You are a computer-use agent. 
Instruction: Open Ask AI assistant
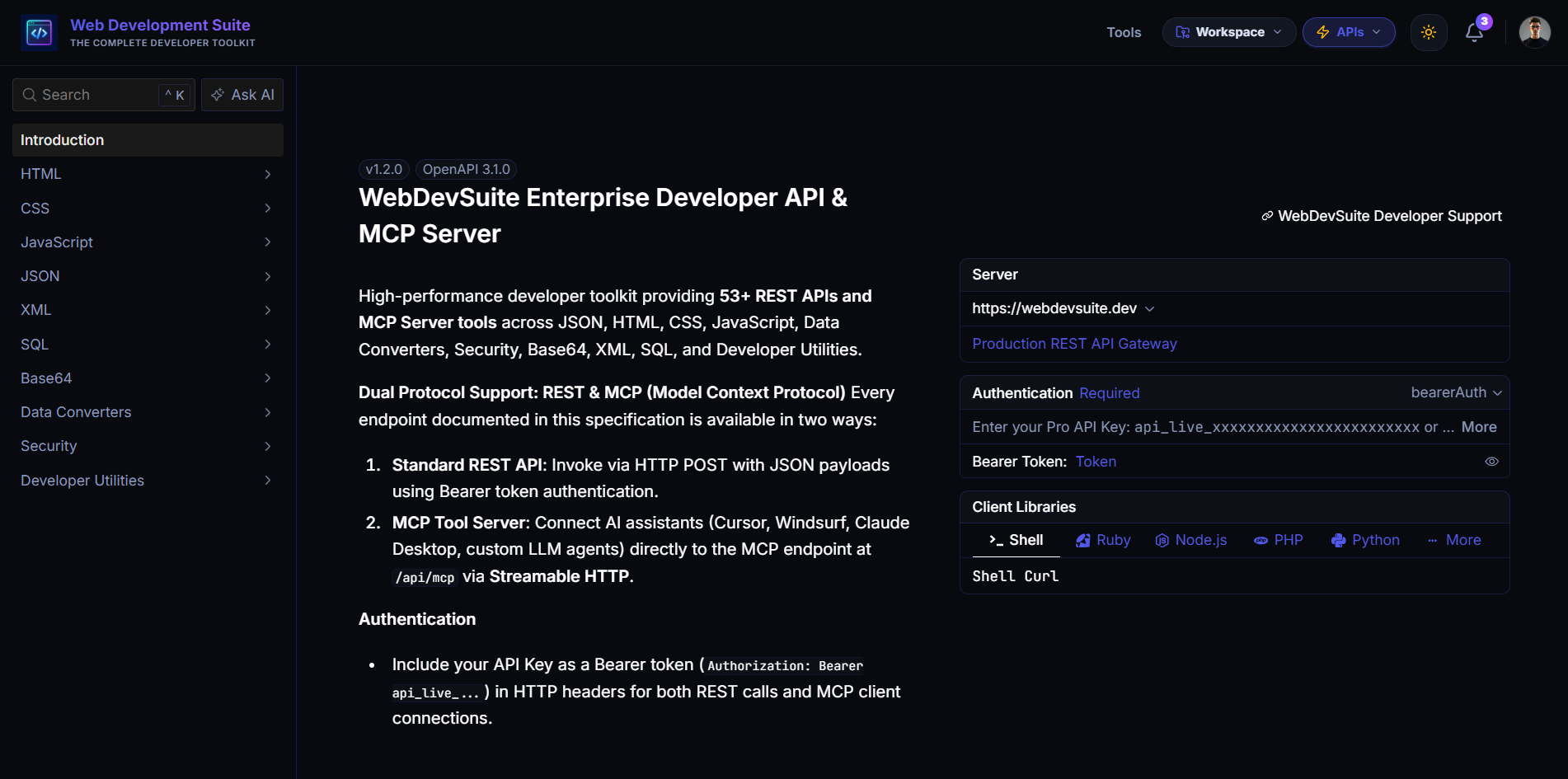tap(242, 95)
